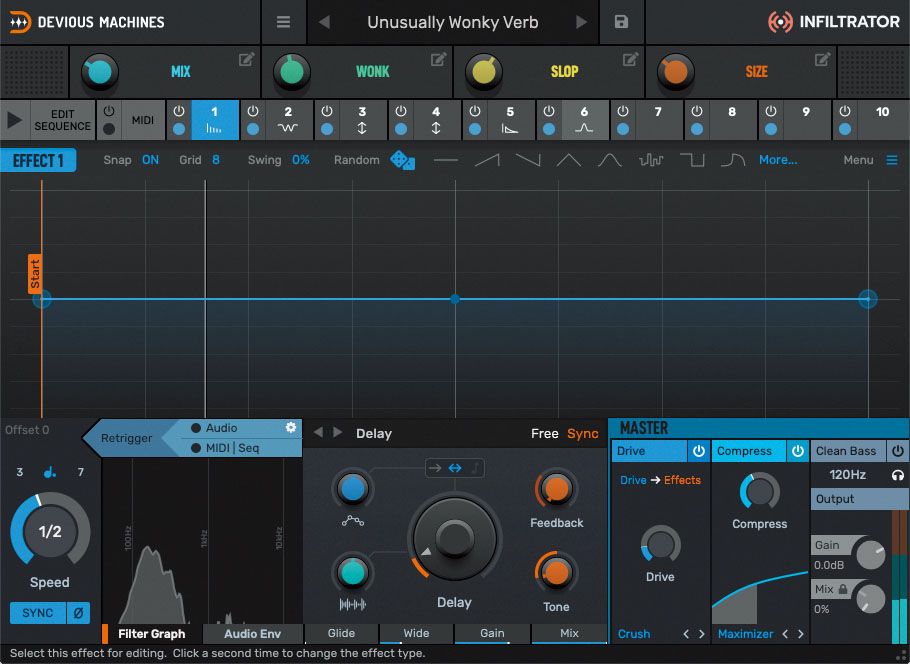Click the Clean Bass headphones listen icon
Image resolution: width=910 pixels, height=664 pixels.
(897, 475)
